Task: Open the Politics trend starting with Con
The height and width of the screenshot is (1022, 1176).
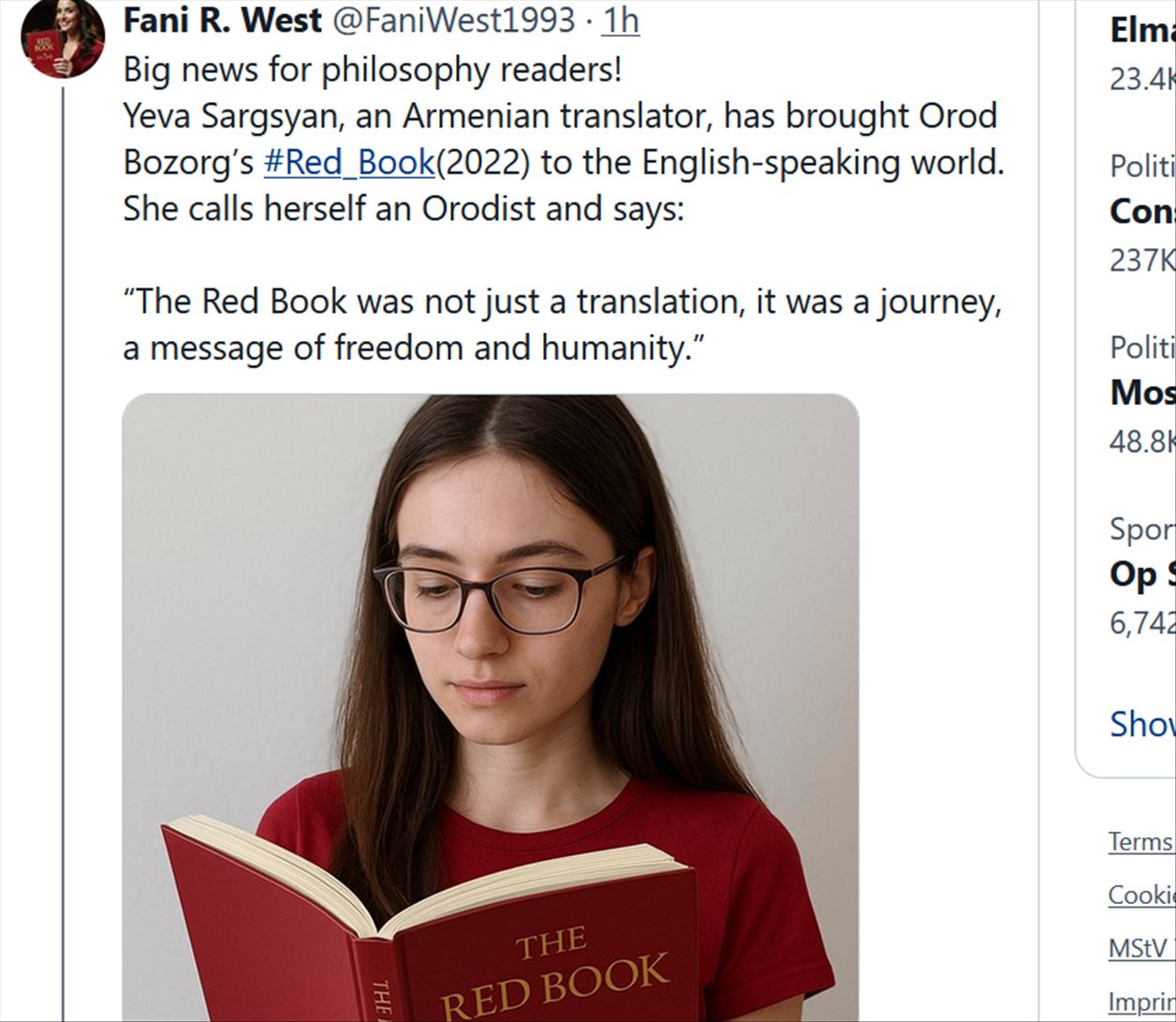Action: [x=1141, y=212]
